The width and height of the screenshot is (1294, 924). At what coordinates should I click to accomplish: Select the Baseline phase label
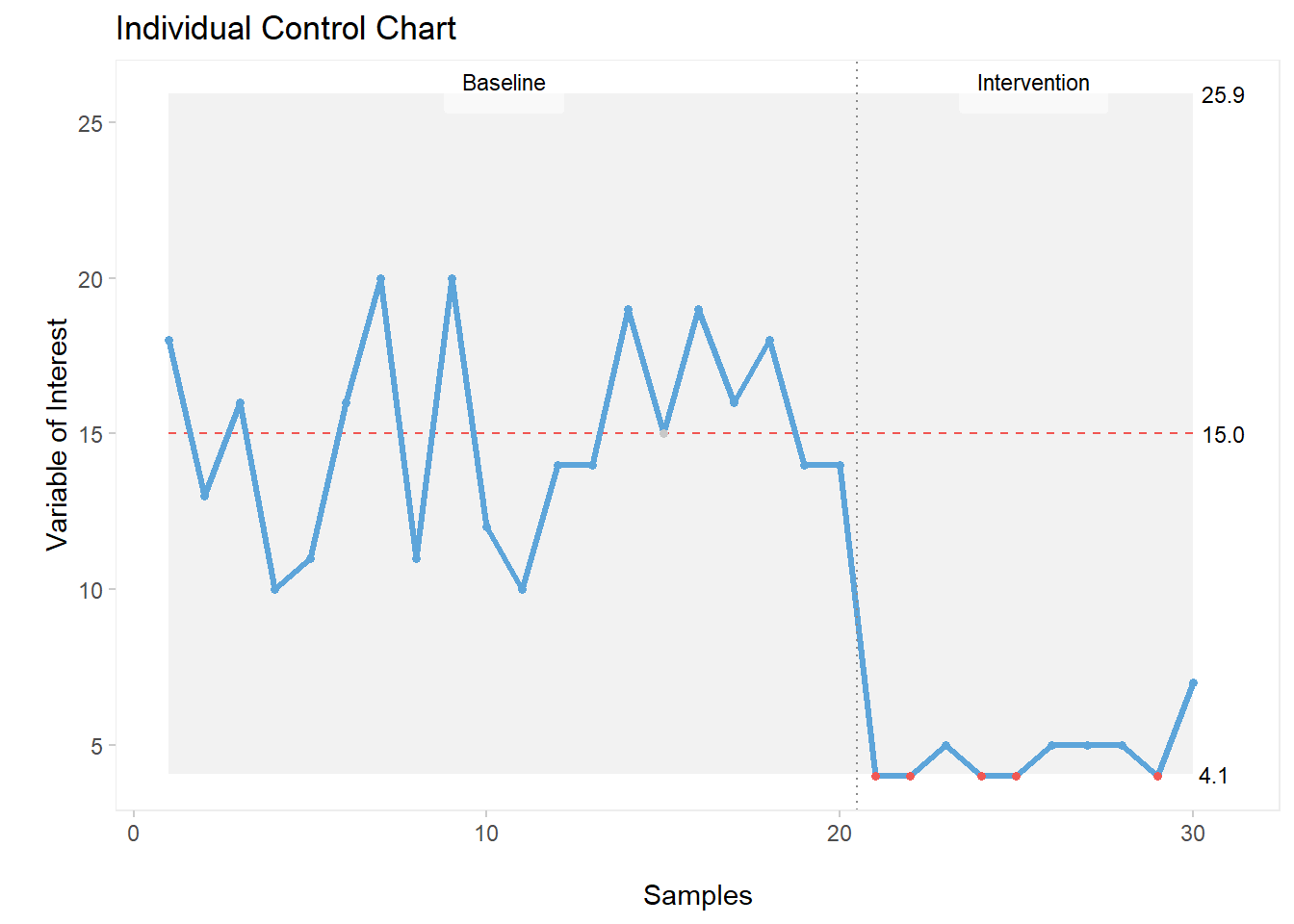pyautogui.click(x=504, y=84)
